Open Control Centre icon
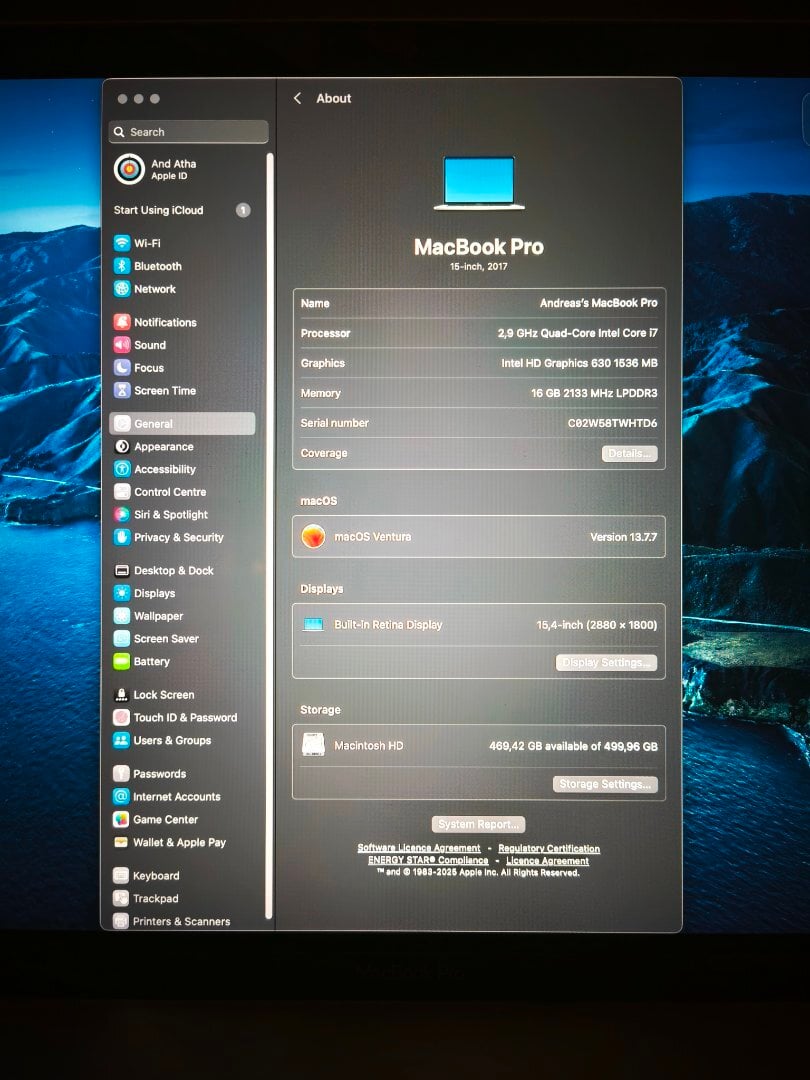This screenshot has height=1080, width=810. [x=122, y=492]
